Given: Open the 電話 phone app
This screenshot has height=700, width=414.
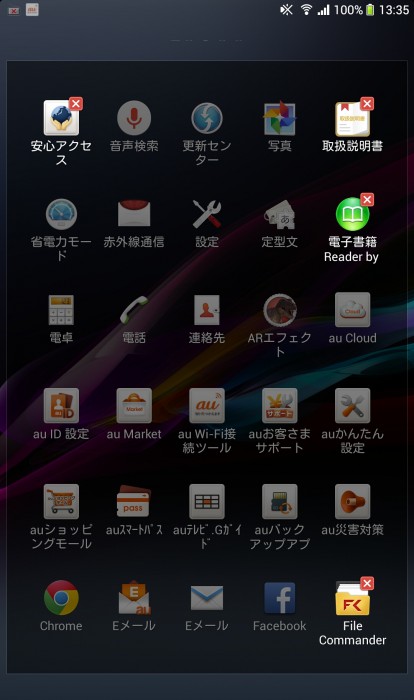Looking at the screenshot, I should tap(134, 310).
